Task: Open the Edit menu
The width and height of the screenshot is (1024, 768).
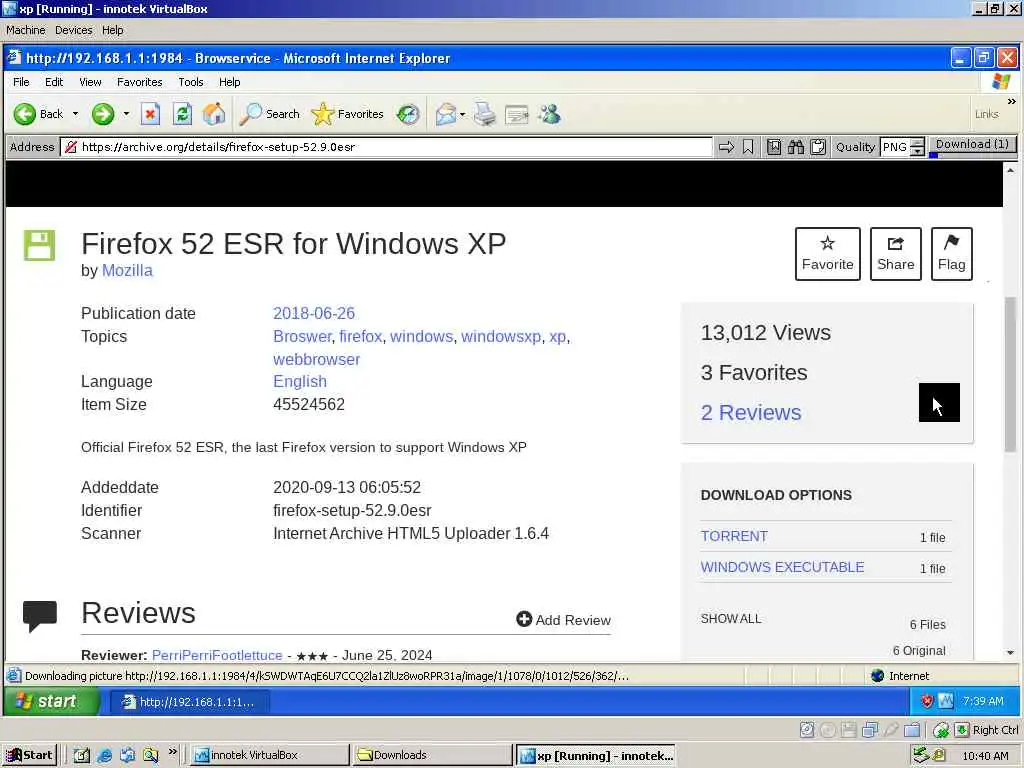Action: pyautogui.click(x=54, y=82)
